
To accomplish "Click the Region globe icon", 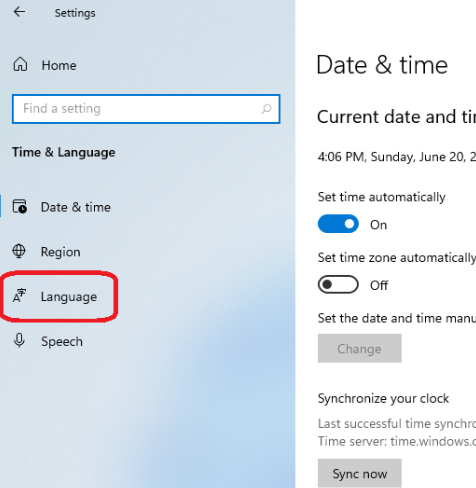I will [19, 251].
